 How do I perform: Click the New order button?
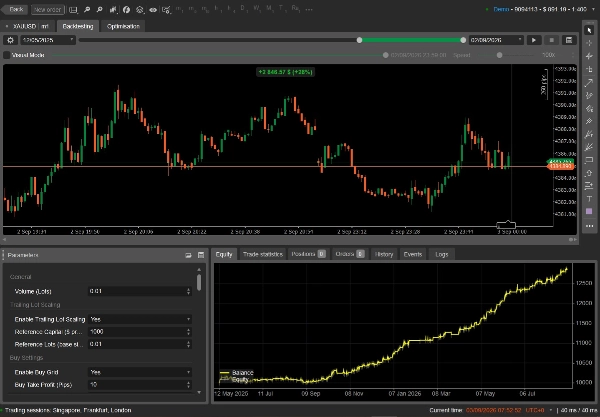(47, 10)
